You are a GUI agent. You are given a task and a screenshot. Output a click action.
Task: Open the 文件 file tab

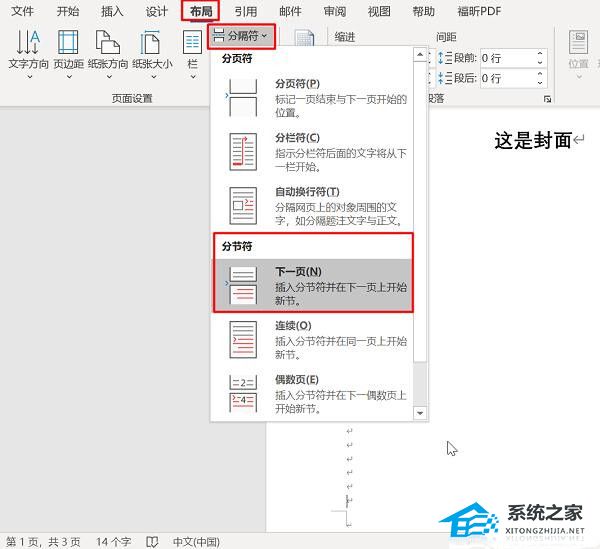23,12
